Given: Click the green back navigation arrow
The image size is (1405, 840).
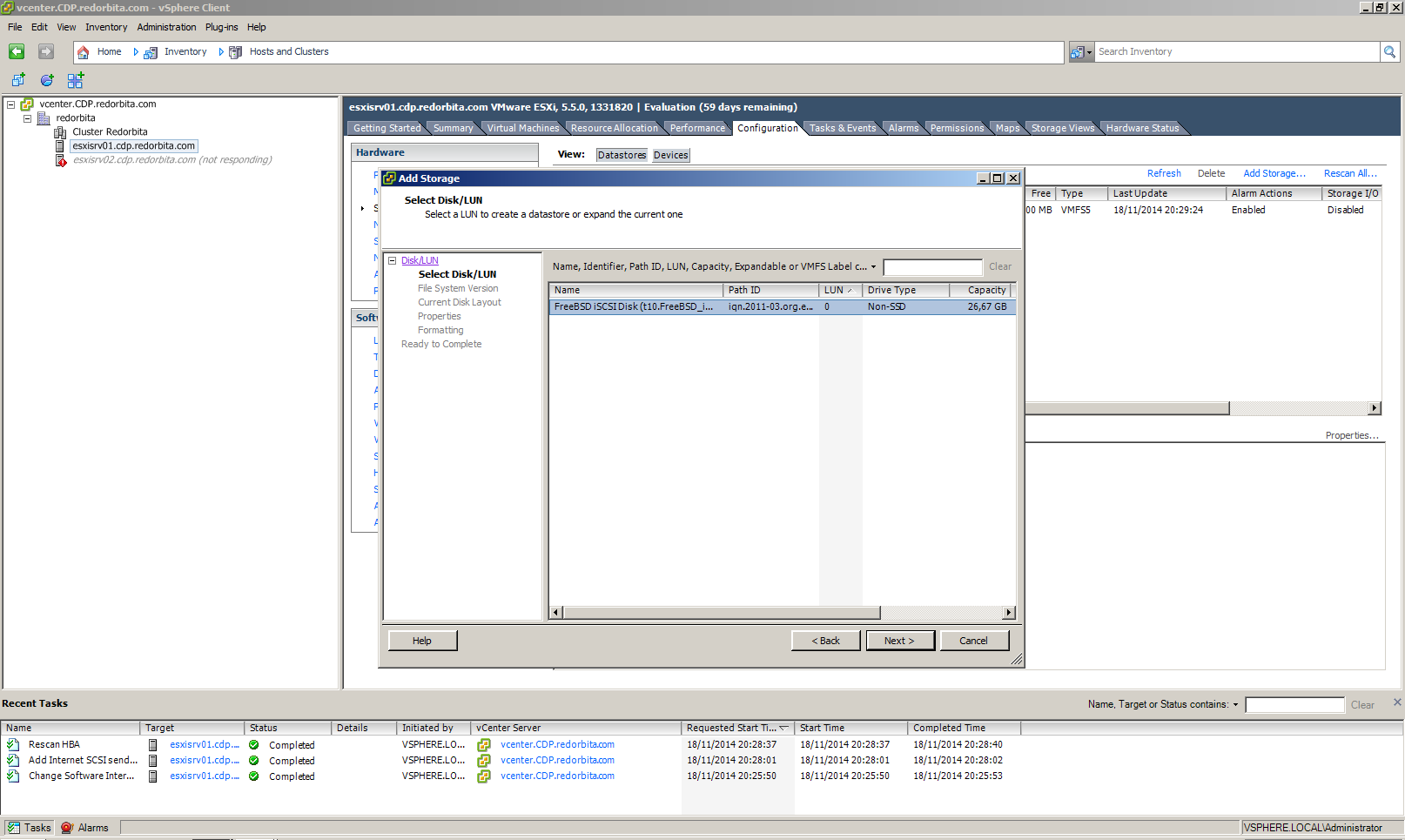Looking at the screenshot, I should (x=17, y=52).
